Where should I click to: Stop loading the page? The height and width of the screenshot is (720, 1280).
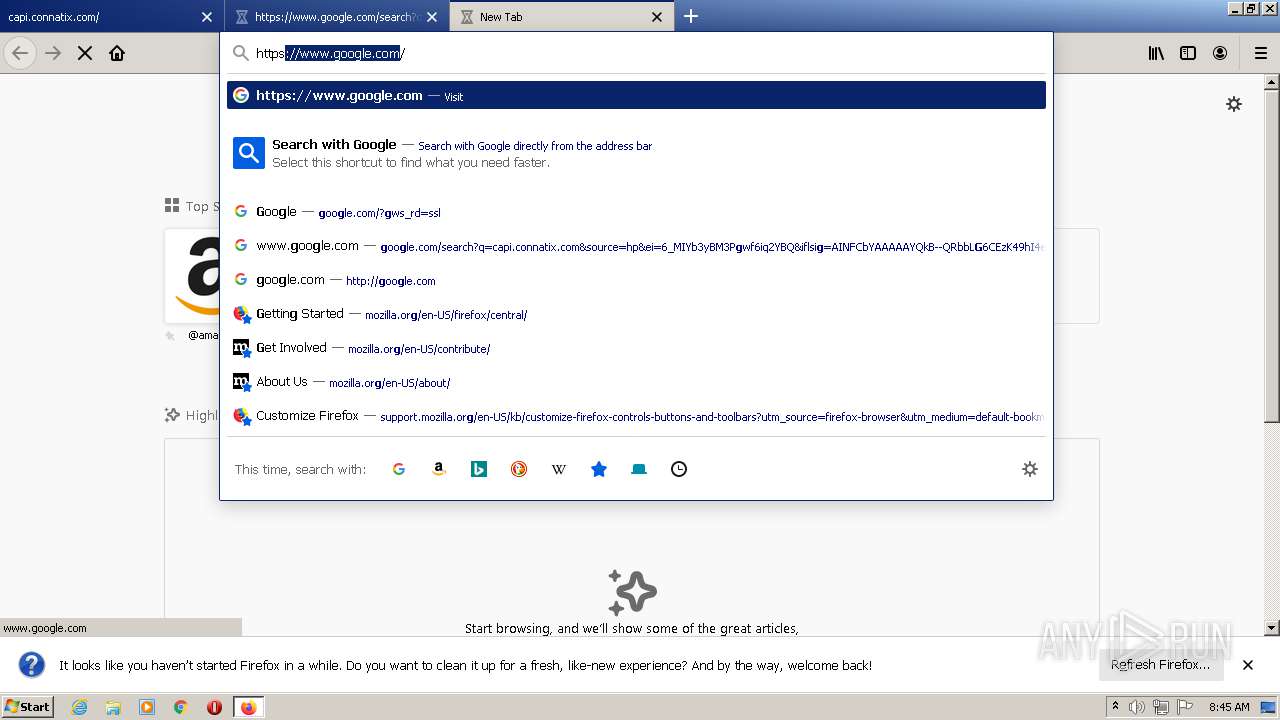pyautogui.click(x=85, y=53)
